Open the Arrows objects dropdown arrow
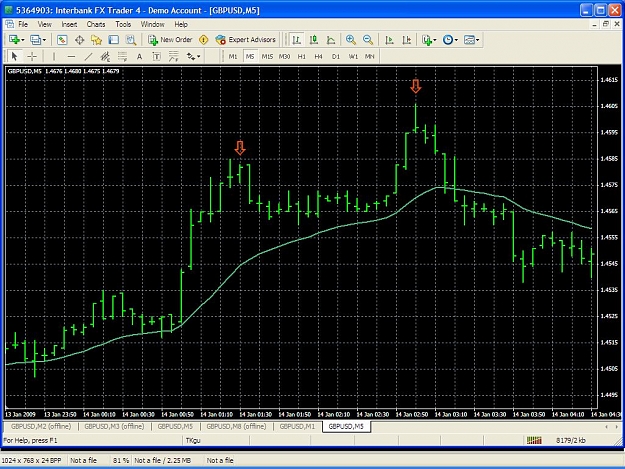 tap(199, 57)
